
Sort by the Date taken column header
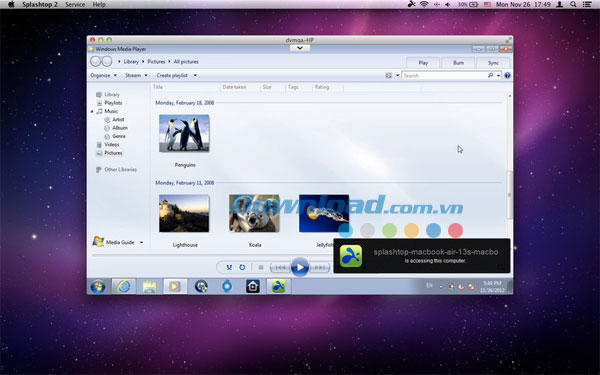click(x=234, y=87)
